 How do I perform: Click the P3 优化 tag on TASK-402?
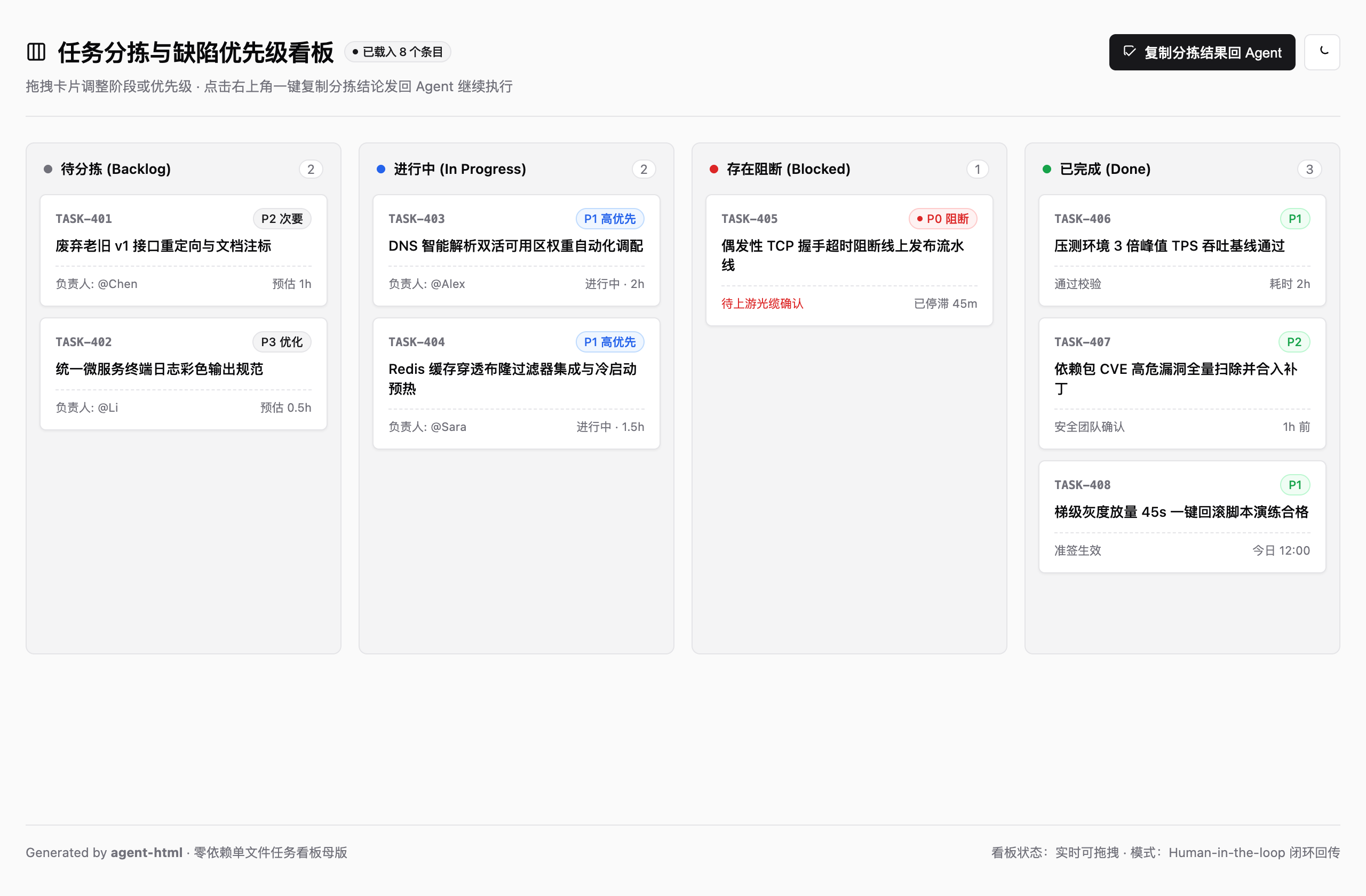click(282, 342)
